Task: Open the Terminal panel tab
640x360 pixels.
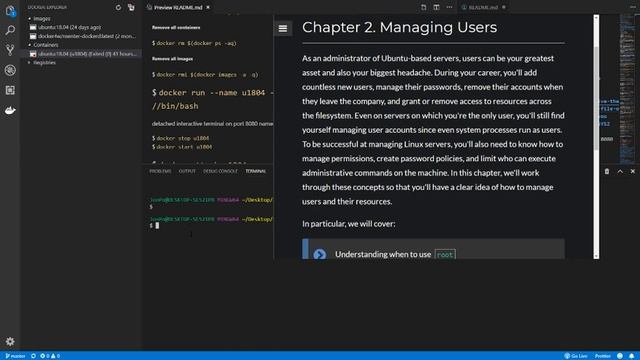Action: 256,171
